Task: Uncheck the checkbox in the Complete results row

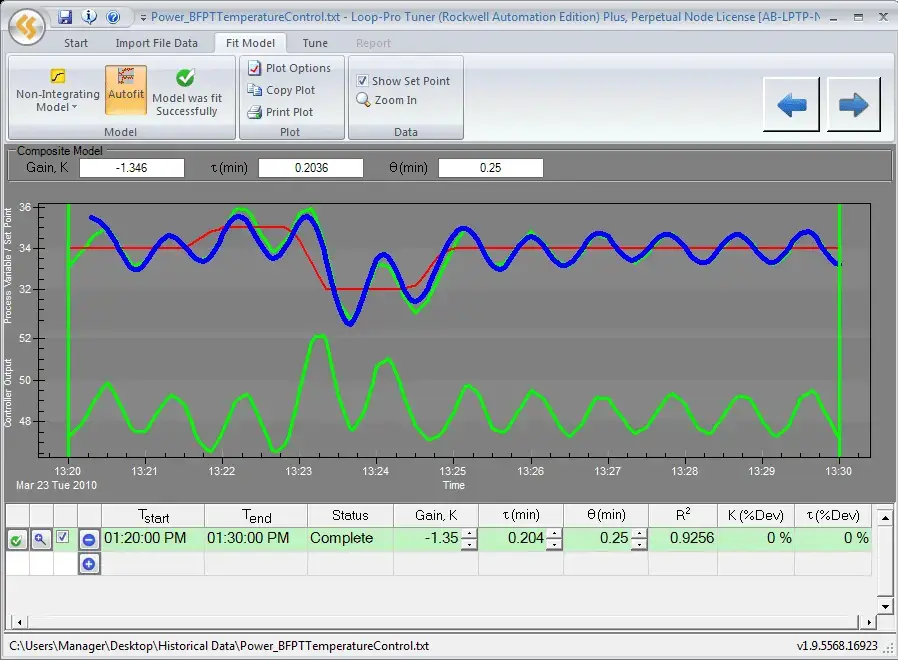Action: tap(62, 538)
